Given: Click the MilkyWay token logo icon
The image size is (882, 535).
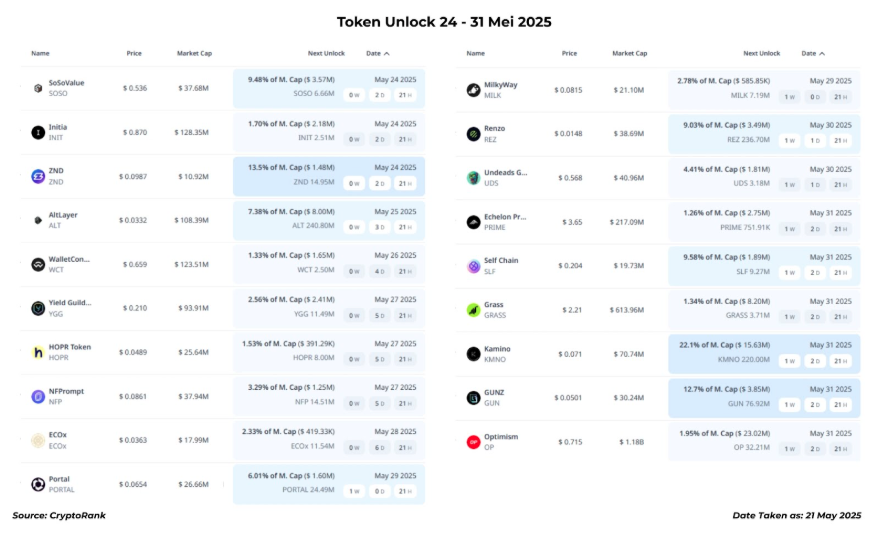Looking at the screenshot, I should pos(474,90).
